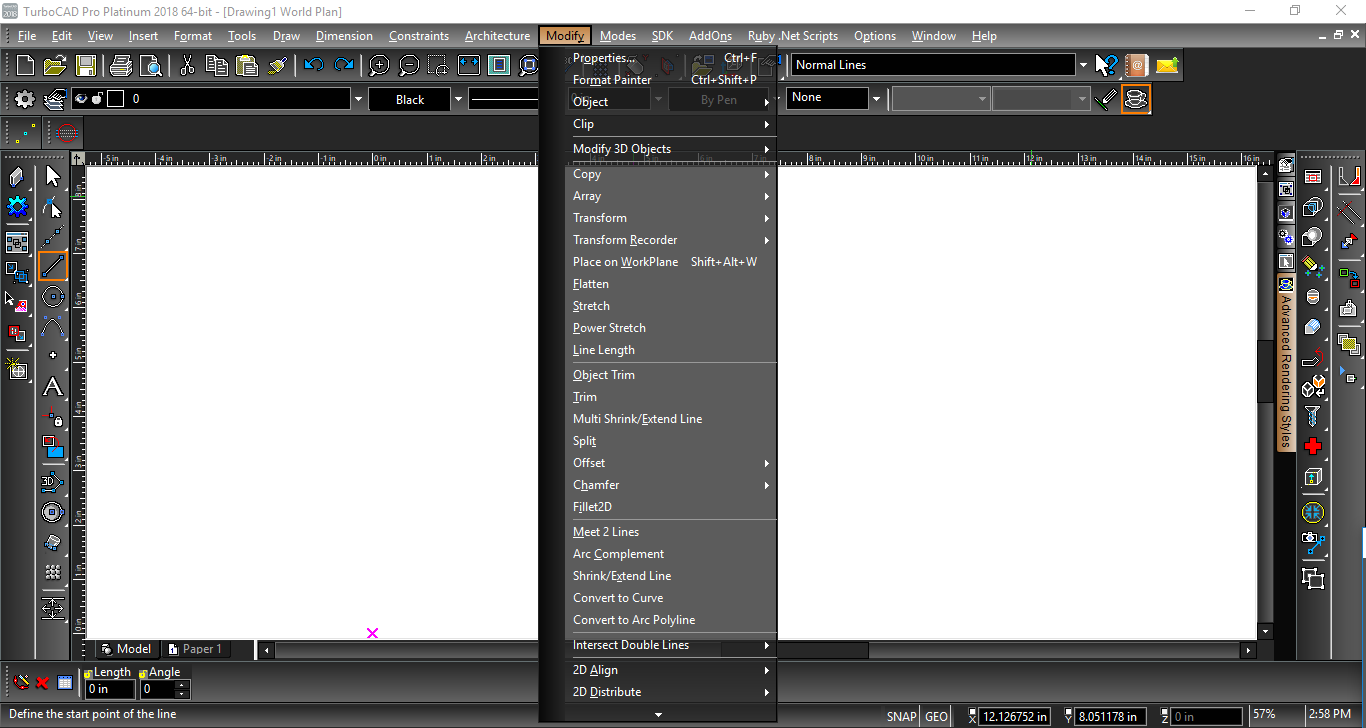Choose the Circle tool

pyautogui.click(x=53, y=297)
